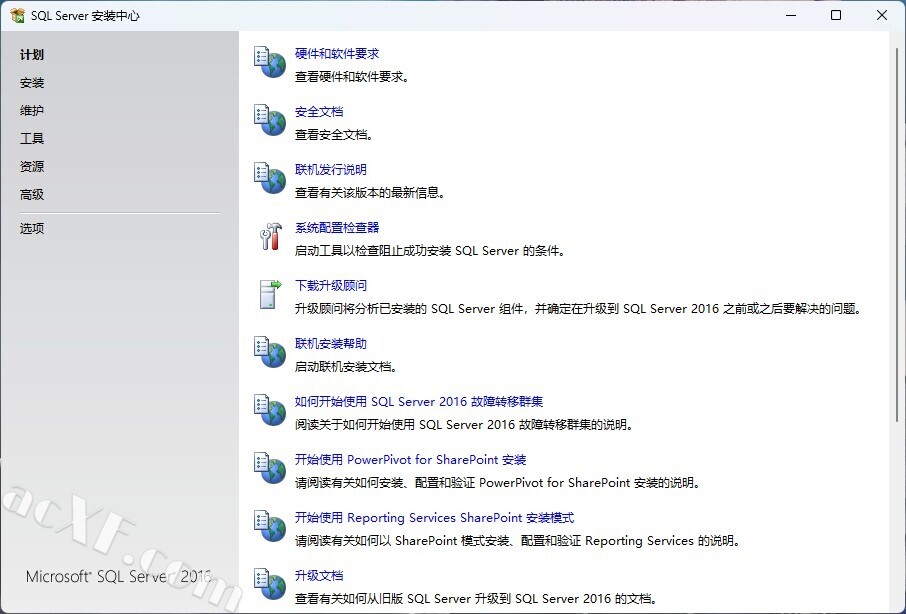Click the SQL Server title bar app icon
The image size is (906, 614).
[17, 16]
